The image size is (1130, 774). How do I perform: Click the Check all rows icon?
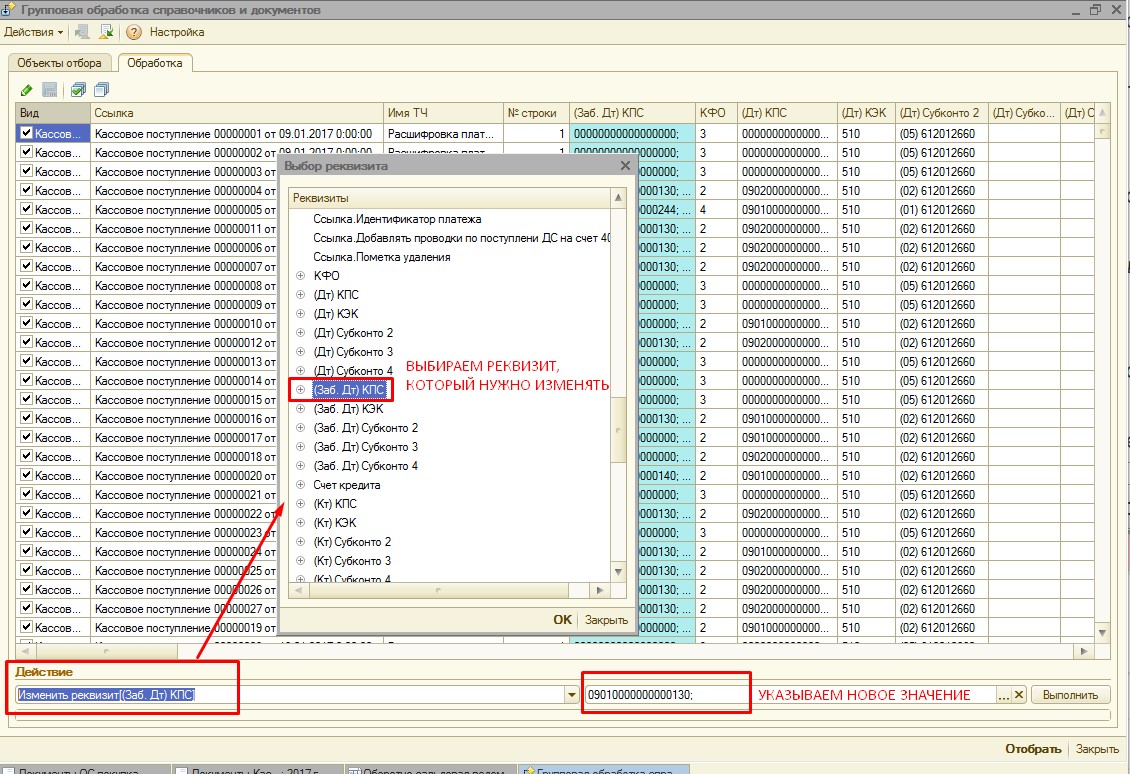pos(79,90)
